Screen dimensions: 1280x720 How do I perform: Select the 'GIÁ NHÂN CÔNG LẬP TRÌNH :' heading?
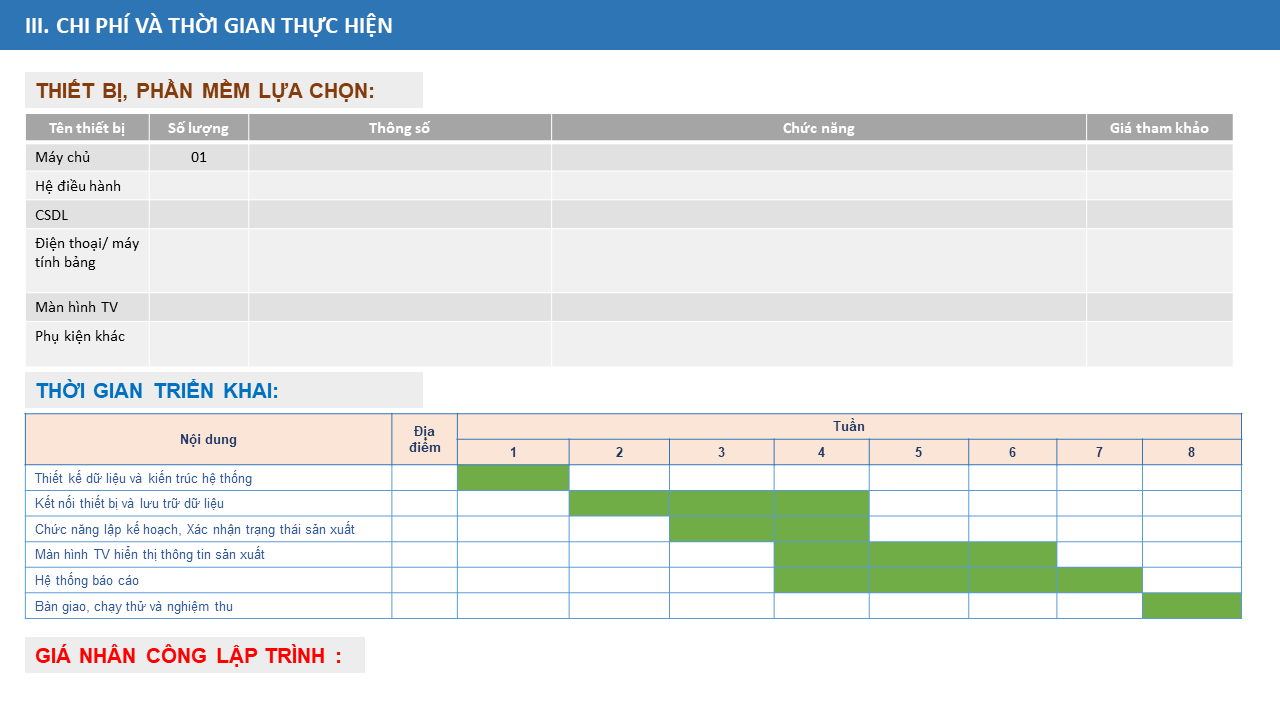[x=188, y=656]
